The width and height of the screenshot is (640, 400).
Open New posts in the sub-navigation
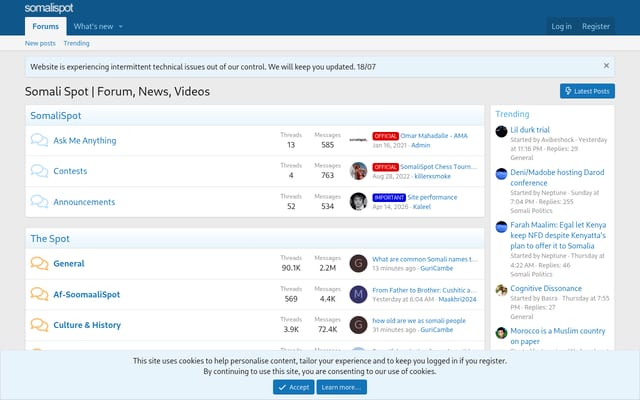coord(40,43)
